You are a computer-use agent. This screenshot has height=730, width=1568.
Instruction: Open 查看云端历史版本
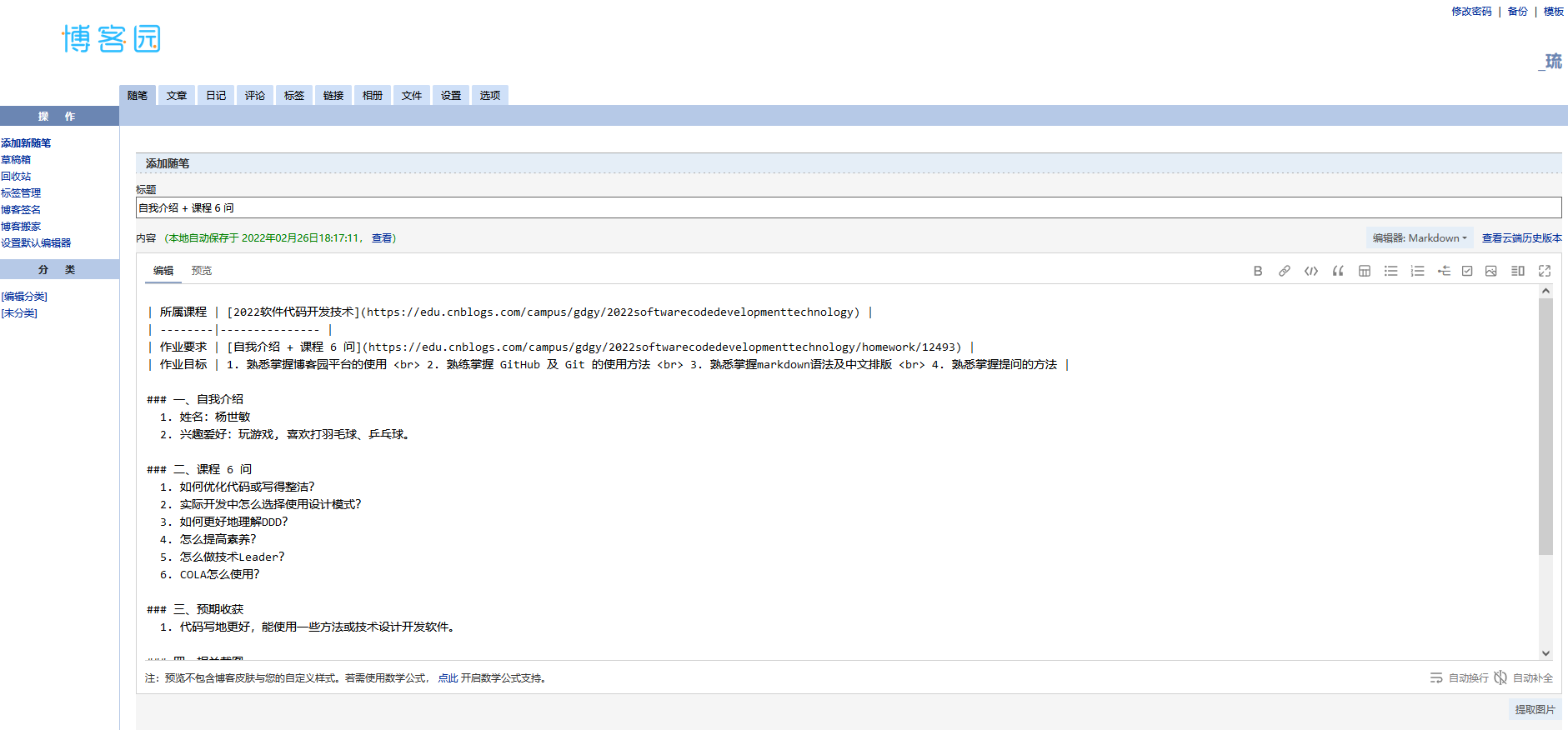[1521, 238]
